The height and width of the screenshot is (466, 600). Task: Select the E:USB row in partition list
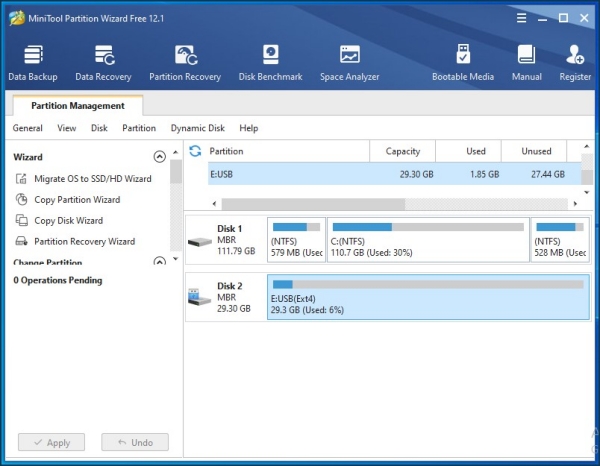point(395,174)
